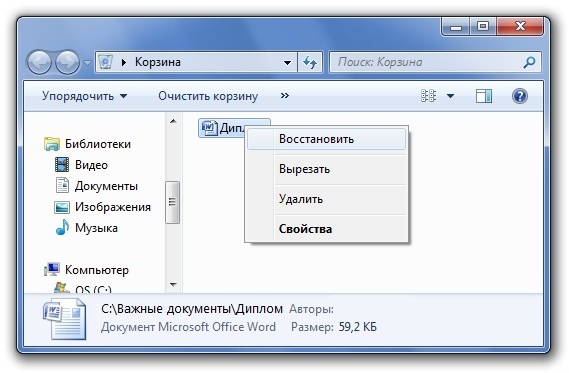Viewport: 569px width, 373px height.
Task: Open recent pages dropdown next to Forward
Action: tap(87, 63)
